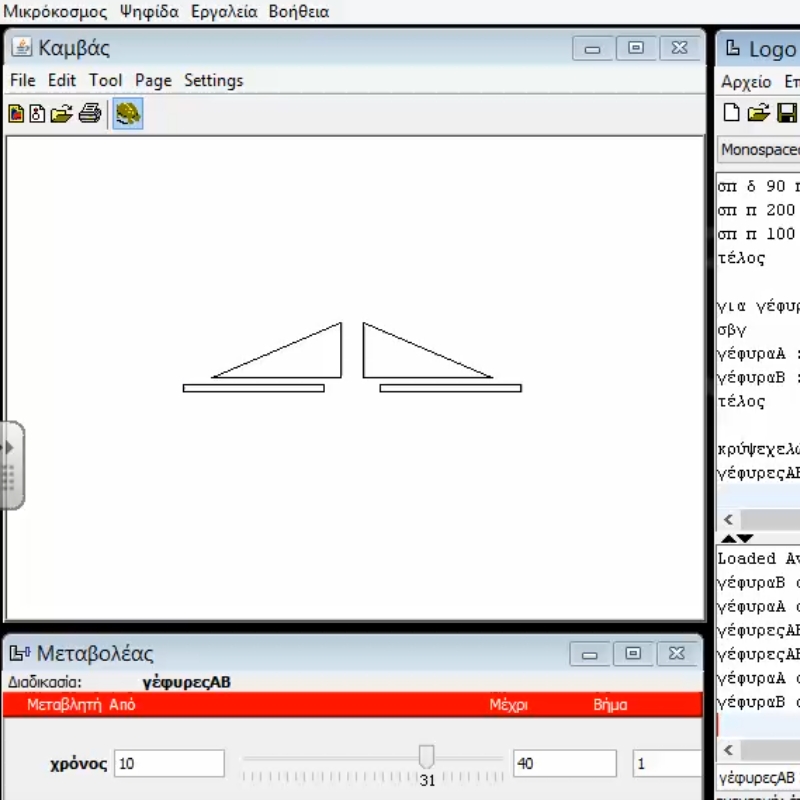This screenshot has width=800, height=800.
Task: Click the Logo output left scroll arrow
Action: 729,750
